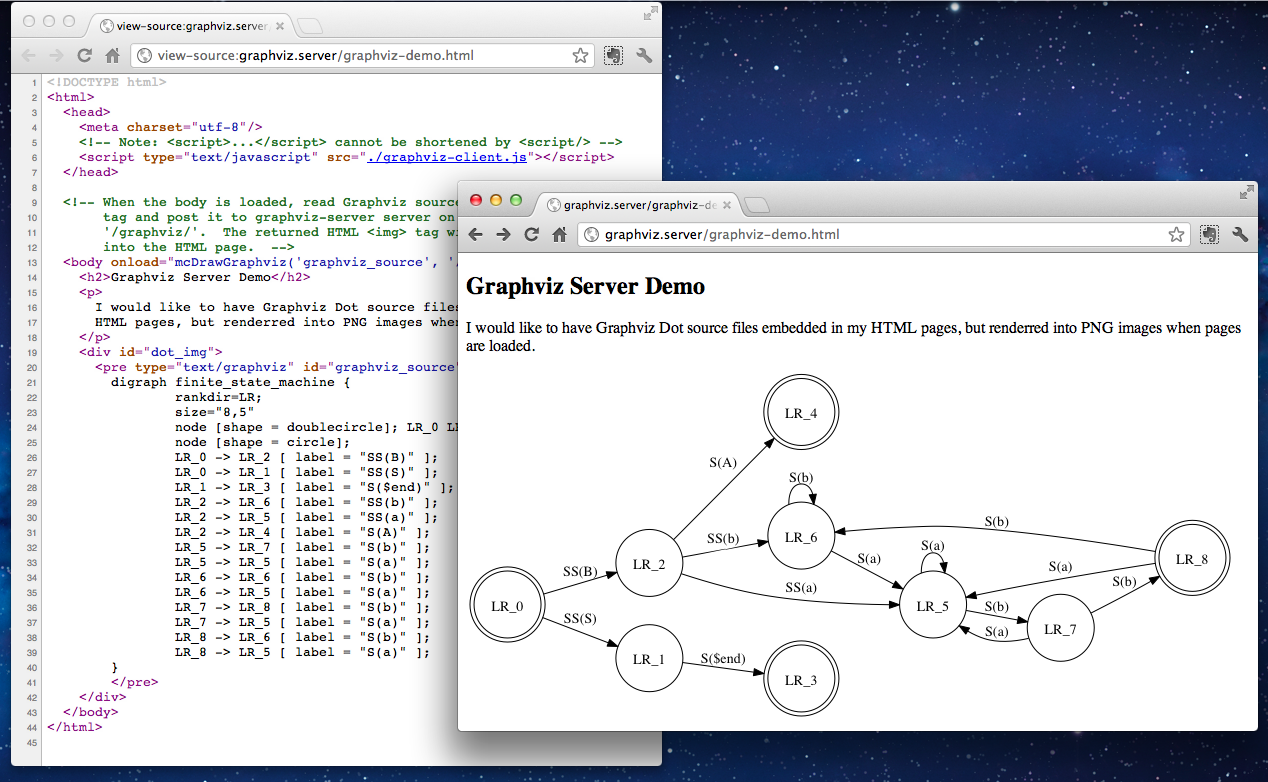Click the LR_5 node in graph
The width and height of the screenshot is (1268, 782).
pyautogui.click(x=932, y=606)
